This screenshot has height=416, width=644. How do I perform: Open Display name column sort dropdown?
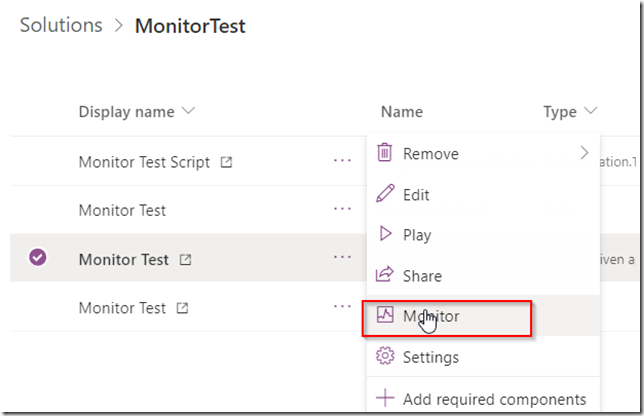click(189, 110)
